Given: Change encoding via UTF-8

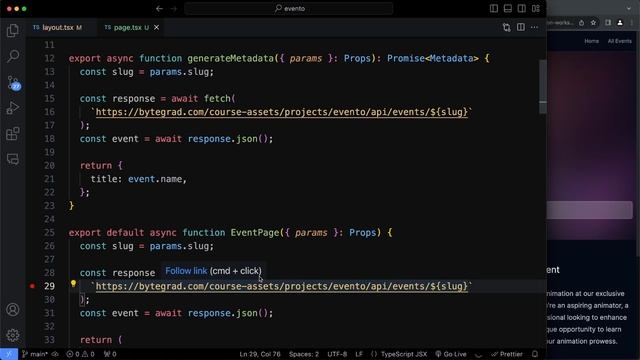Looking at the screenshot, I should click(337, 354).
